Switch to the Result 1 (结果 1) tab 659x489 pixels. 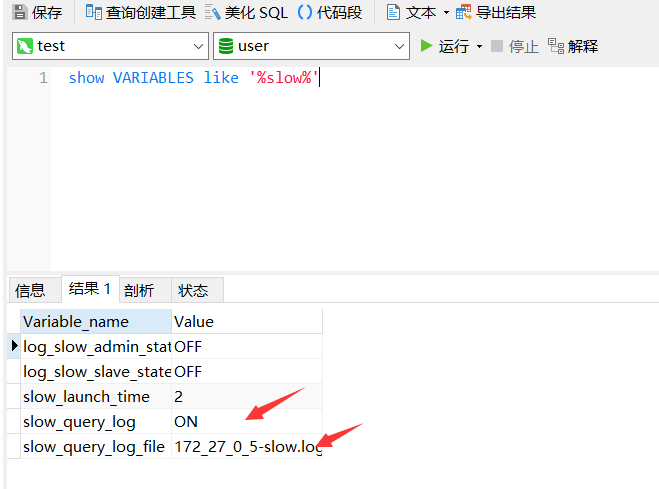(90, 289)
